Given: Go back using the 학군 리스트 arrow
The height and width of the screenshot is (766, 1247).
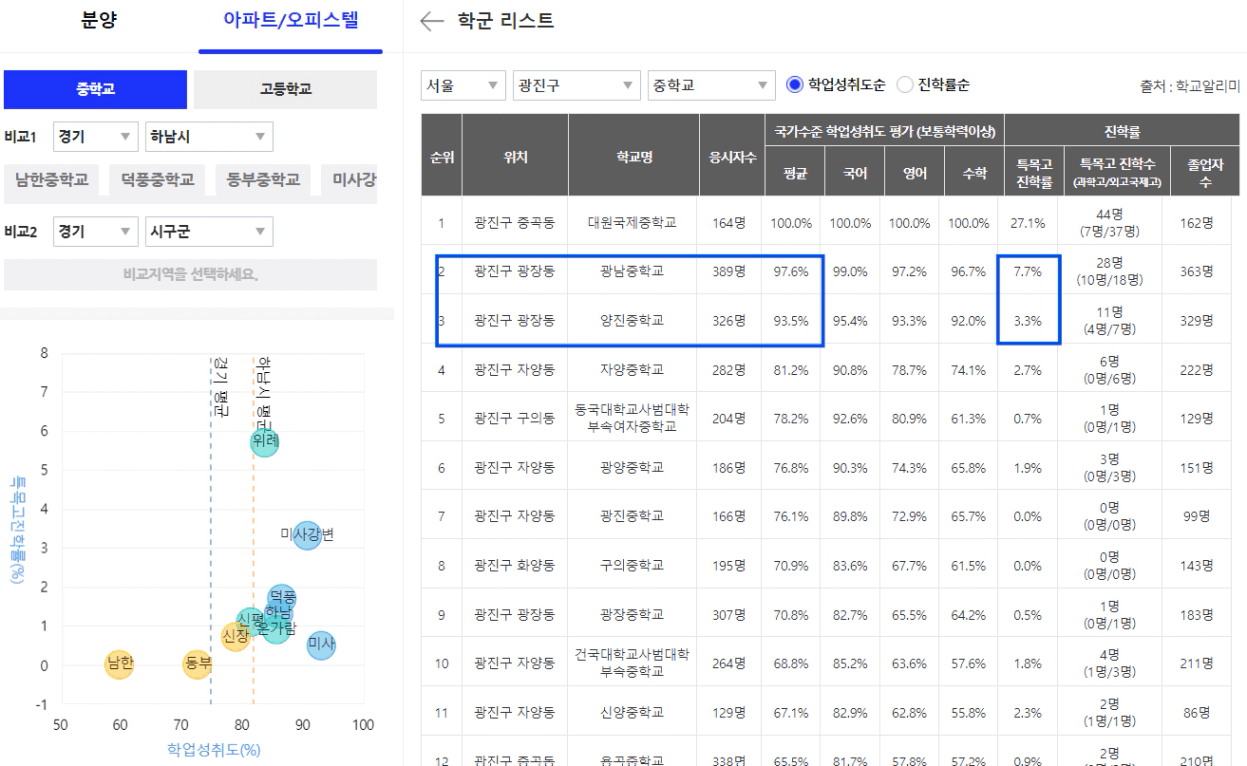Looking at the screenshot, I should [431, 20].
